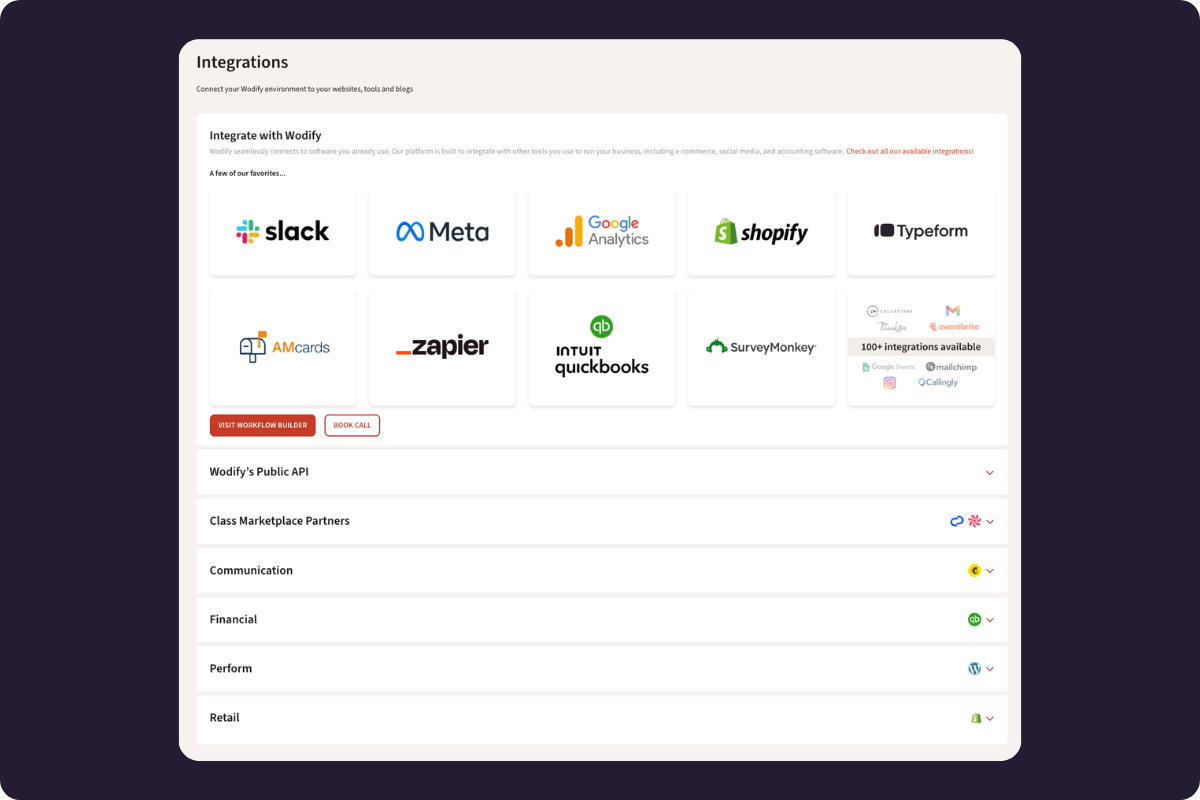1200x800 pixels.
Task: Click the Thankster script logo
Action: click(x=891, y=327)
